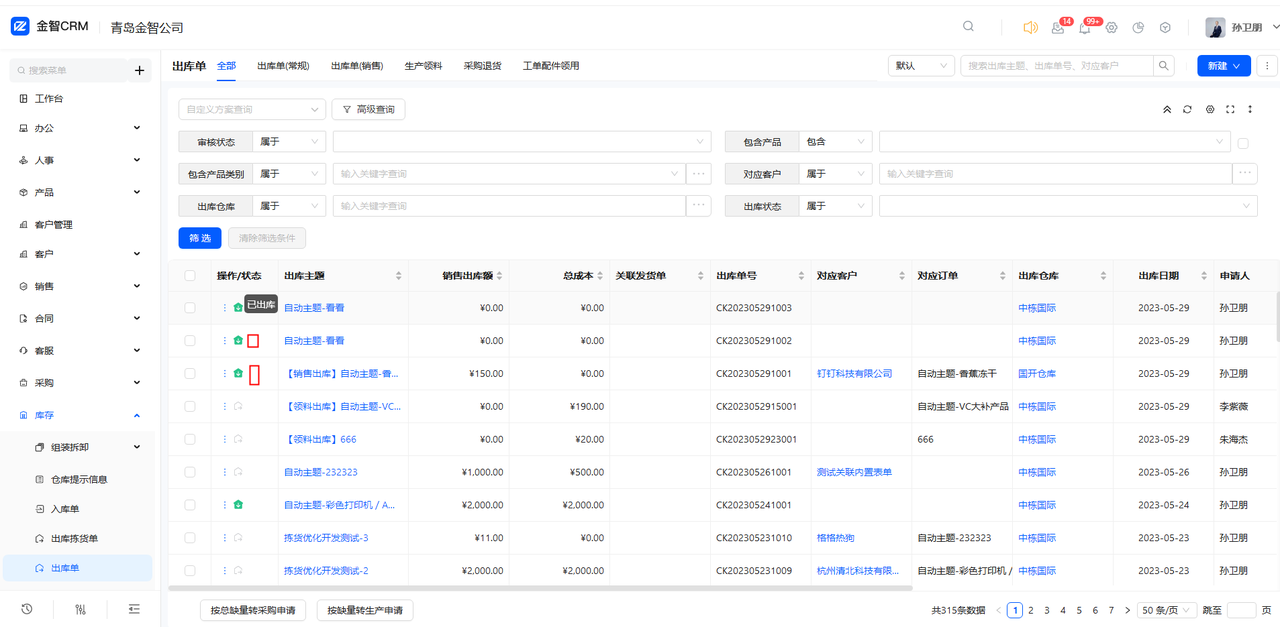Image resolution: width=1280 pixels, height=627 pixels.
Task: Check the row for CK202305915001
Action: [190, 407]
